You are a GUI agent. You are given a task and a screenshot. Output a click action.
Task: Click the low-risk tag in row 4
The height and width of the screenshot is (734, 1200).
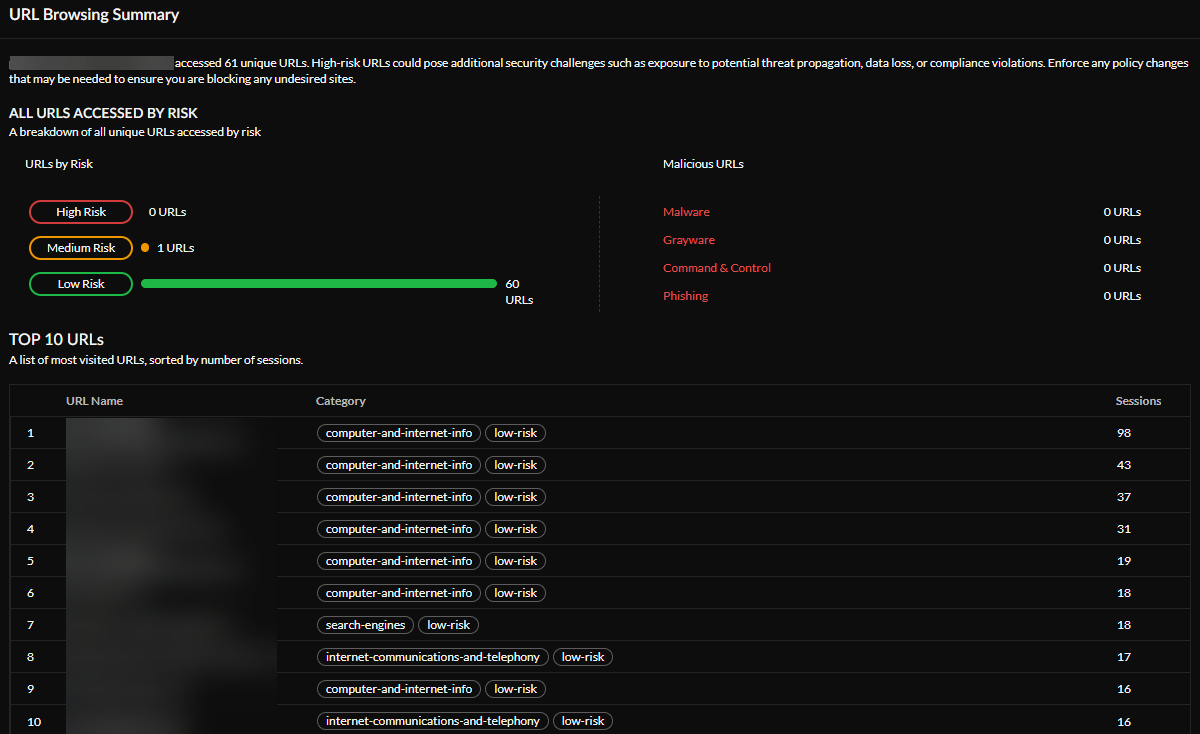[x=516, y=529]
